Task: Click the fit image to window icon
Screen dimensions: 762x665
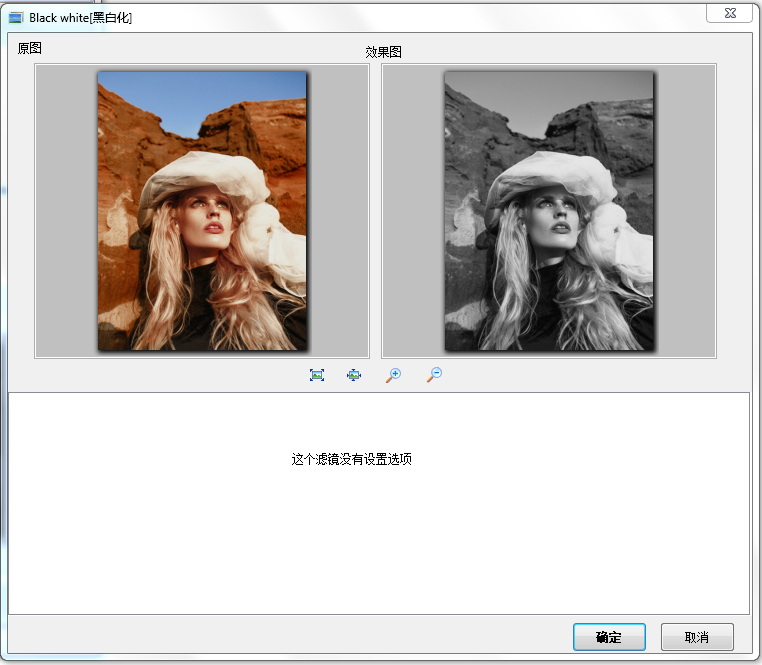Action: [x=317, y=375]
